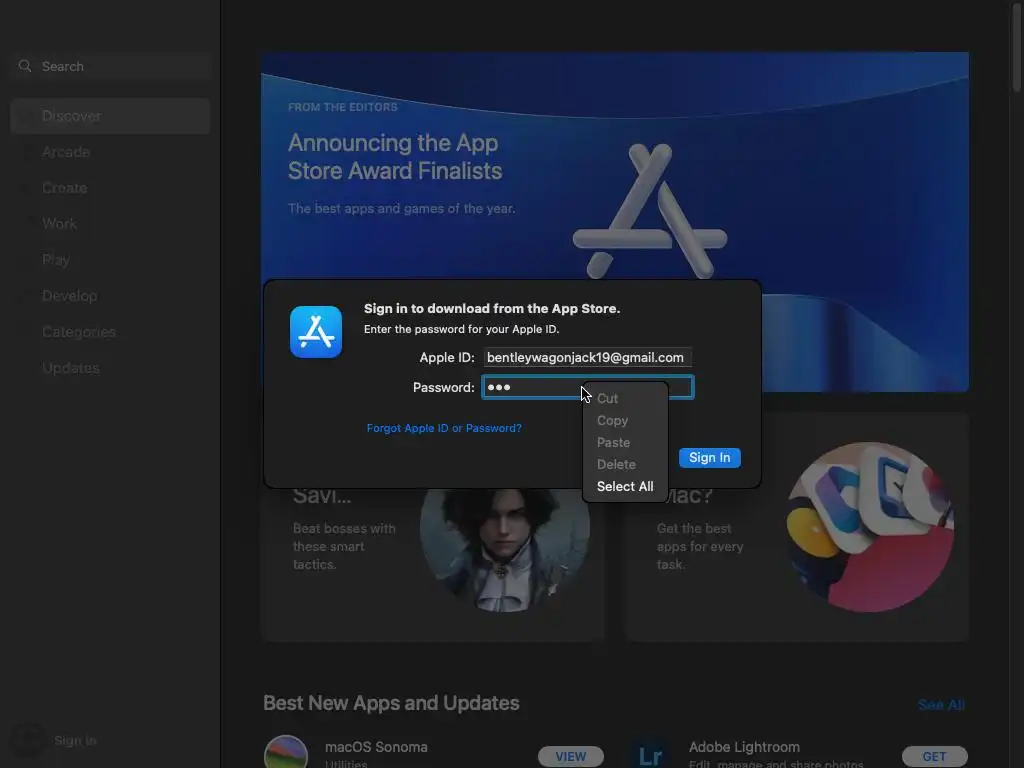Click the Apple ID email field
1024x768 pixels.
[587, 358]
